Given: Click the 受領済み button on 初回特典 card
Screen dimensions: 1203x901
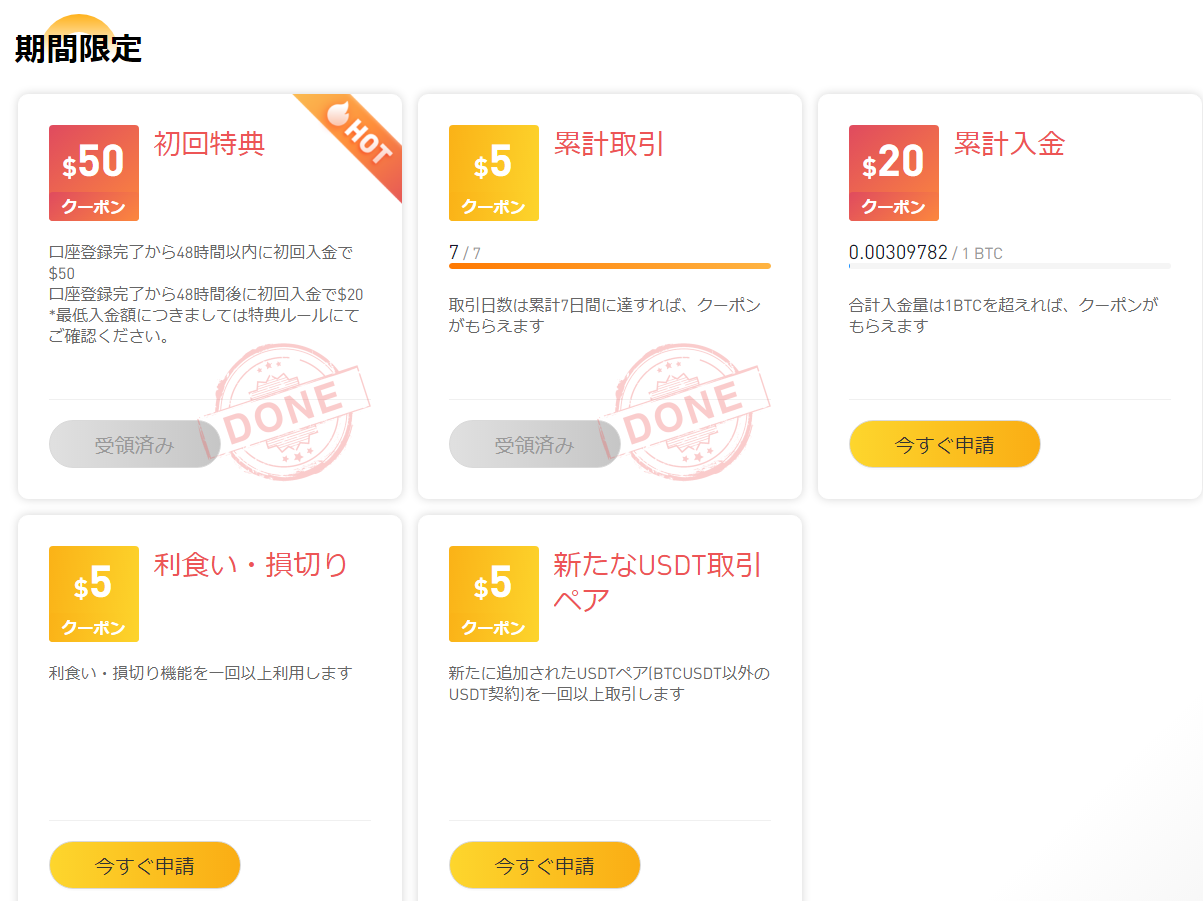Looking at the screenshot, I should tap(134, 443).
